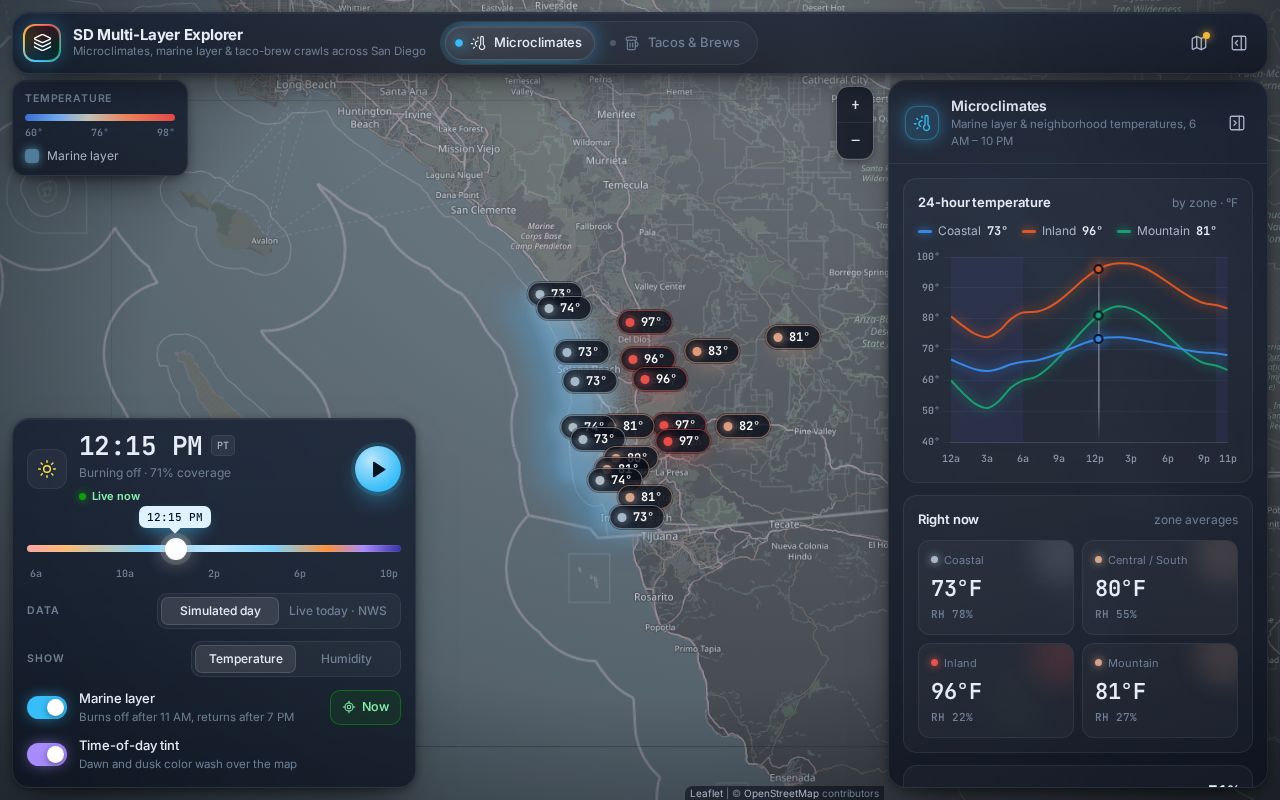Click the green Mountain point on the chart
The width and height of the screenshot is (1280, 800).
1098,316
